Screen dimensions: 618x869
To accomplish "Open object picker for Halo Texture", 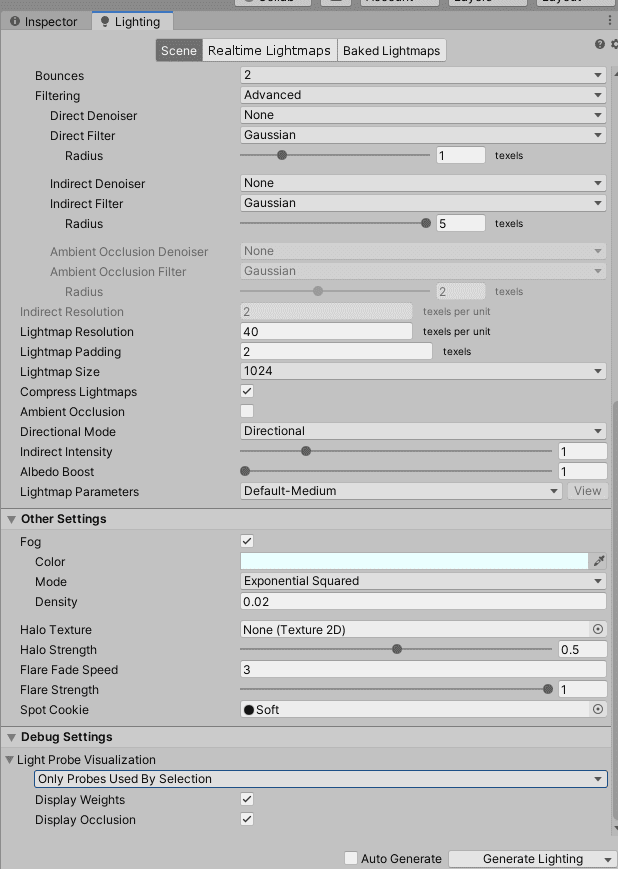I will (x=598, y=630).
